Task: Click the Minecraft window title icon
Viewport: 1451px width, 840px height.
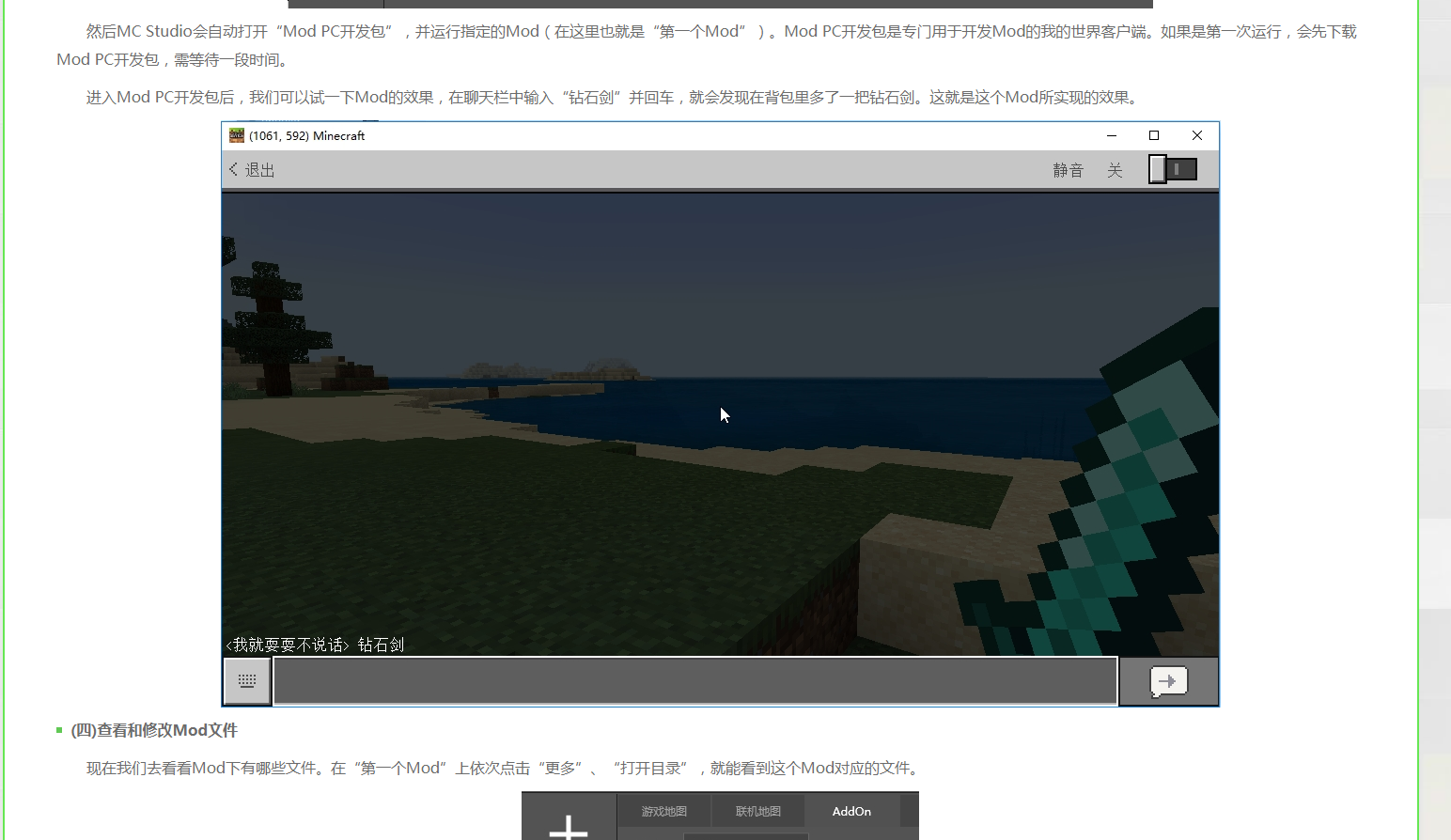Action: [x=237, y=135]
